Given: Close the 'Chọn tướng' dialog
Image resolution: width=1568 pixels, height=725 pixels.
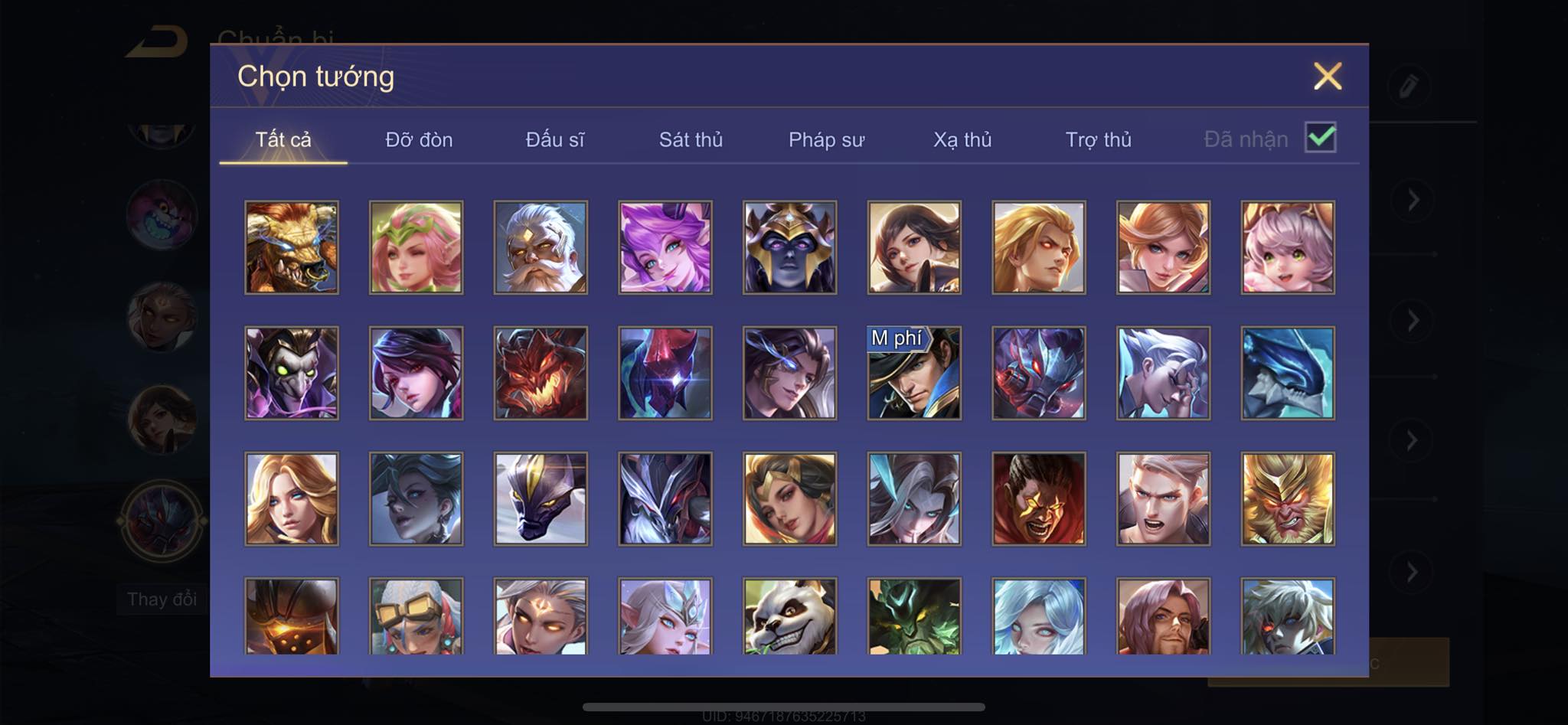Looking at the screenshot, I should point(1328,76).
